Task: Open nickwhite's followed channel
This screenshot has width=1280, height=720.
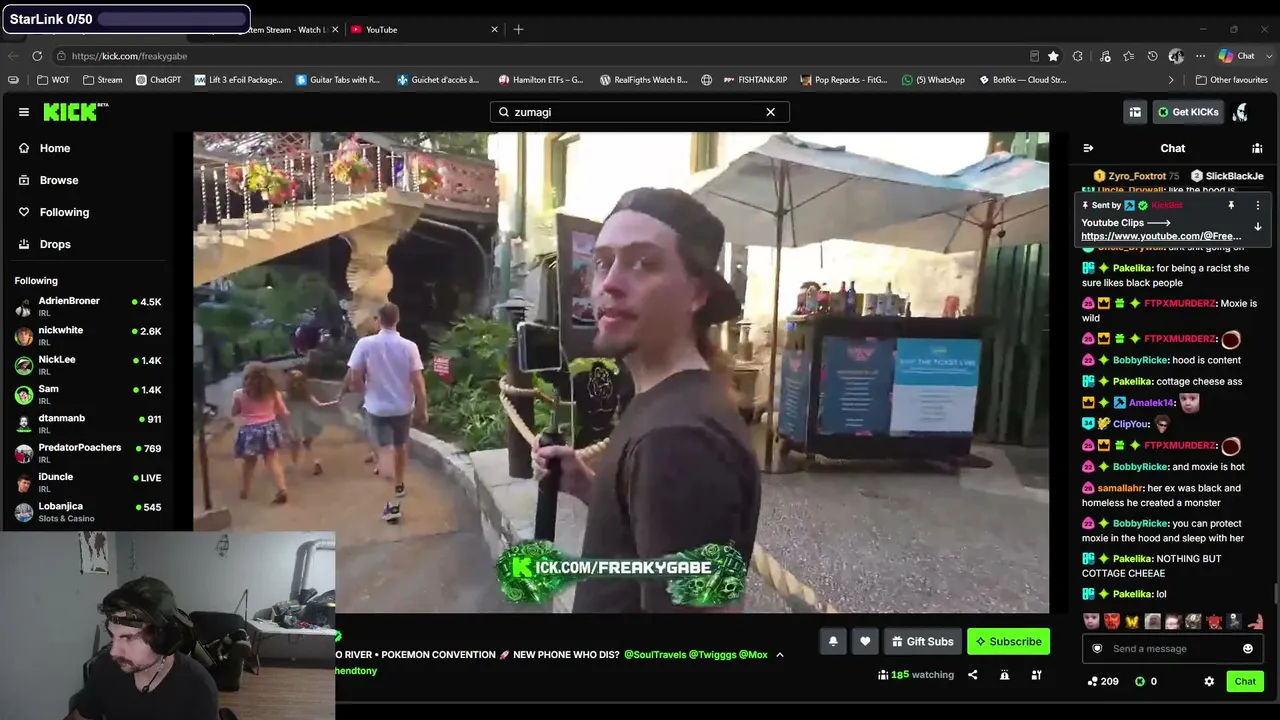Action: point(88,336)
